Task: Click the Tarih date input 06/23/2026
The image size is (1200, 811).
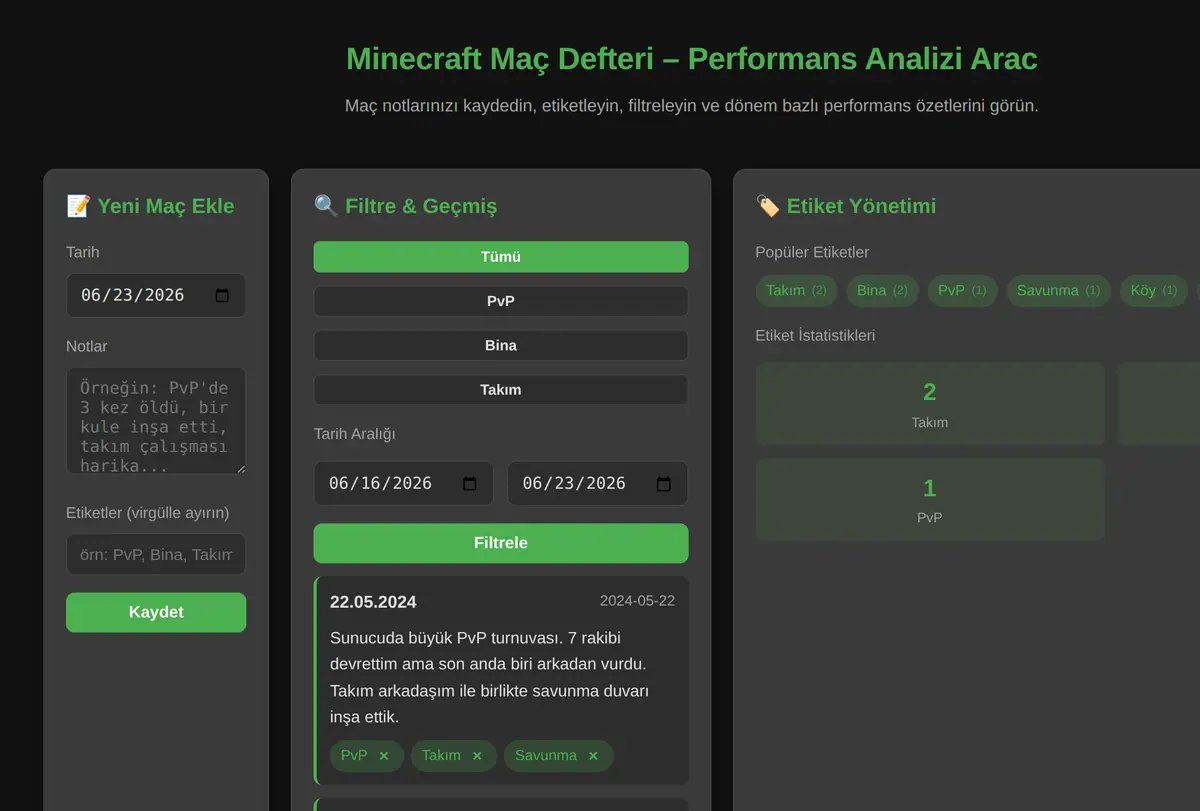Action: [156, 296]
